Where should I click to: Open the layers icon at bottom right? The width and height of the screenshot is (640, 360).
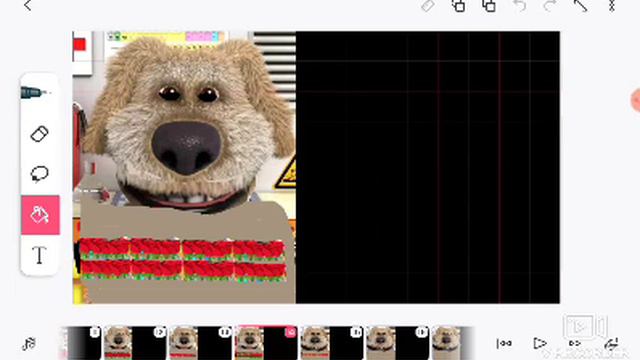[611, 344]
